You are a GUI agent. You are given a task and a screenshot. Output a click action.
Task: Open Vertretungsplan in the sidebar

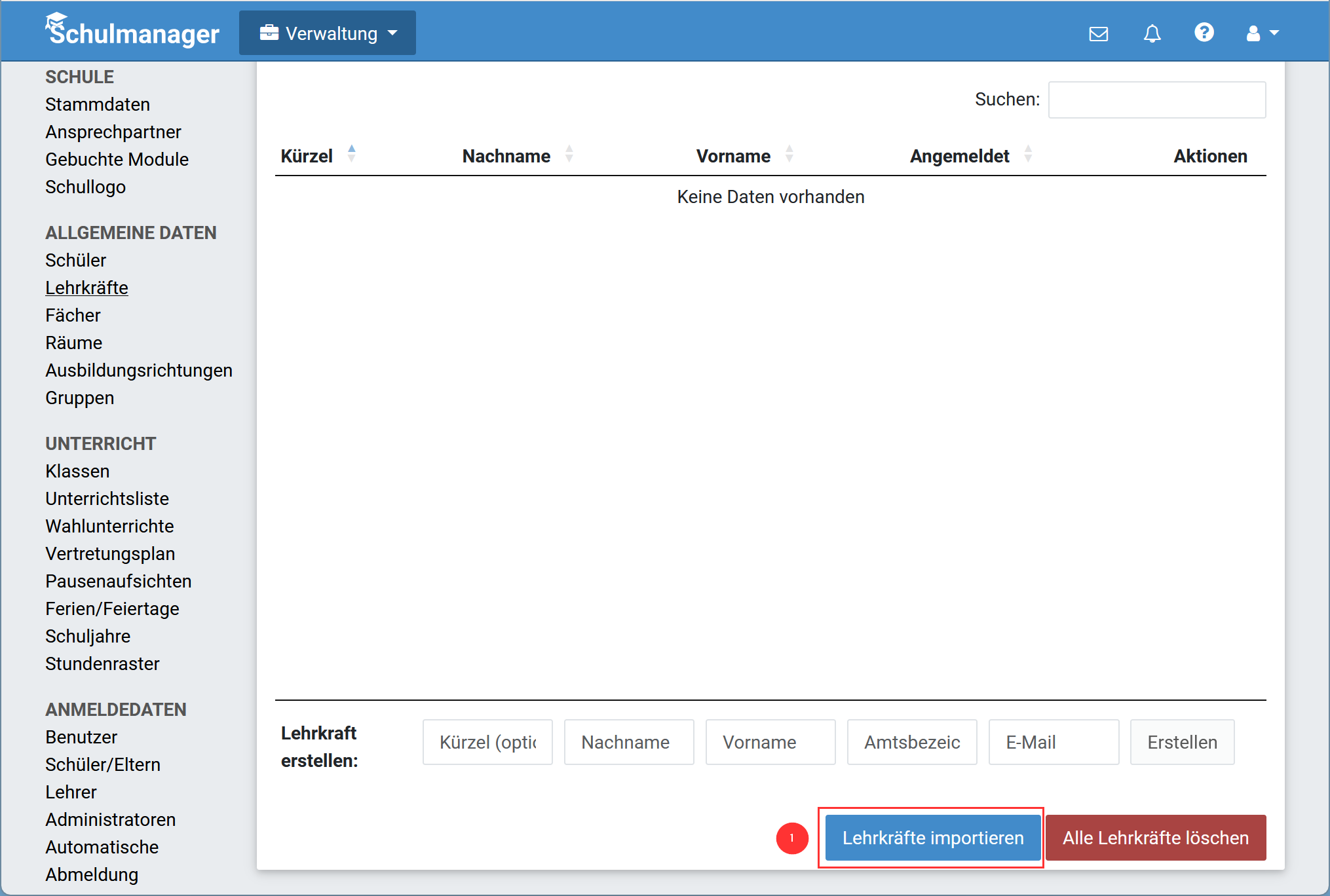click(110, 553)
